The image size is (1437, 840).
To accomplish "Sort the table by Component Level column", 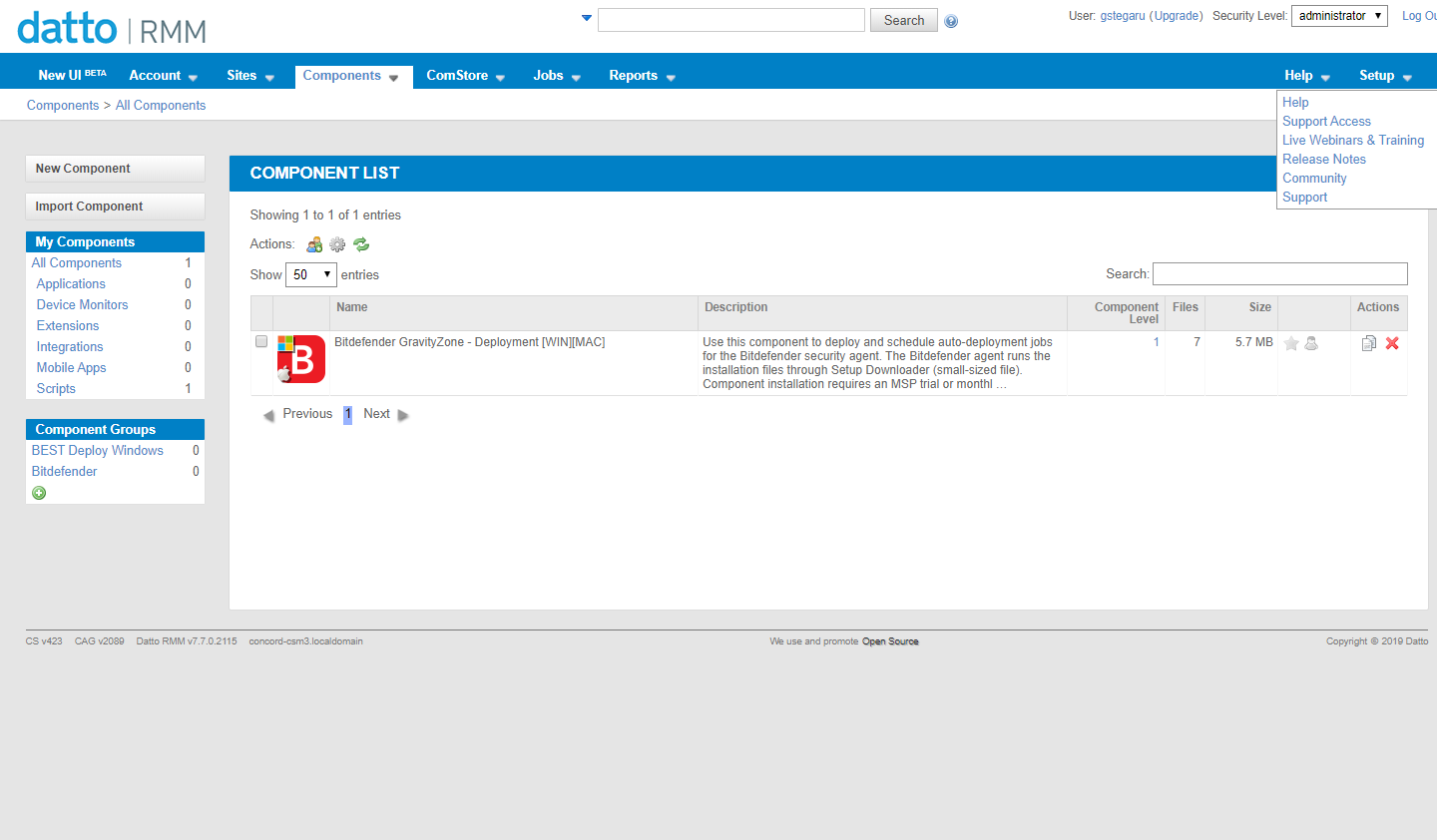I will (x=1116, y=313).
